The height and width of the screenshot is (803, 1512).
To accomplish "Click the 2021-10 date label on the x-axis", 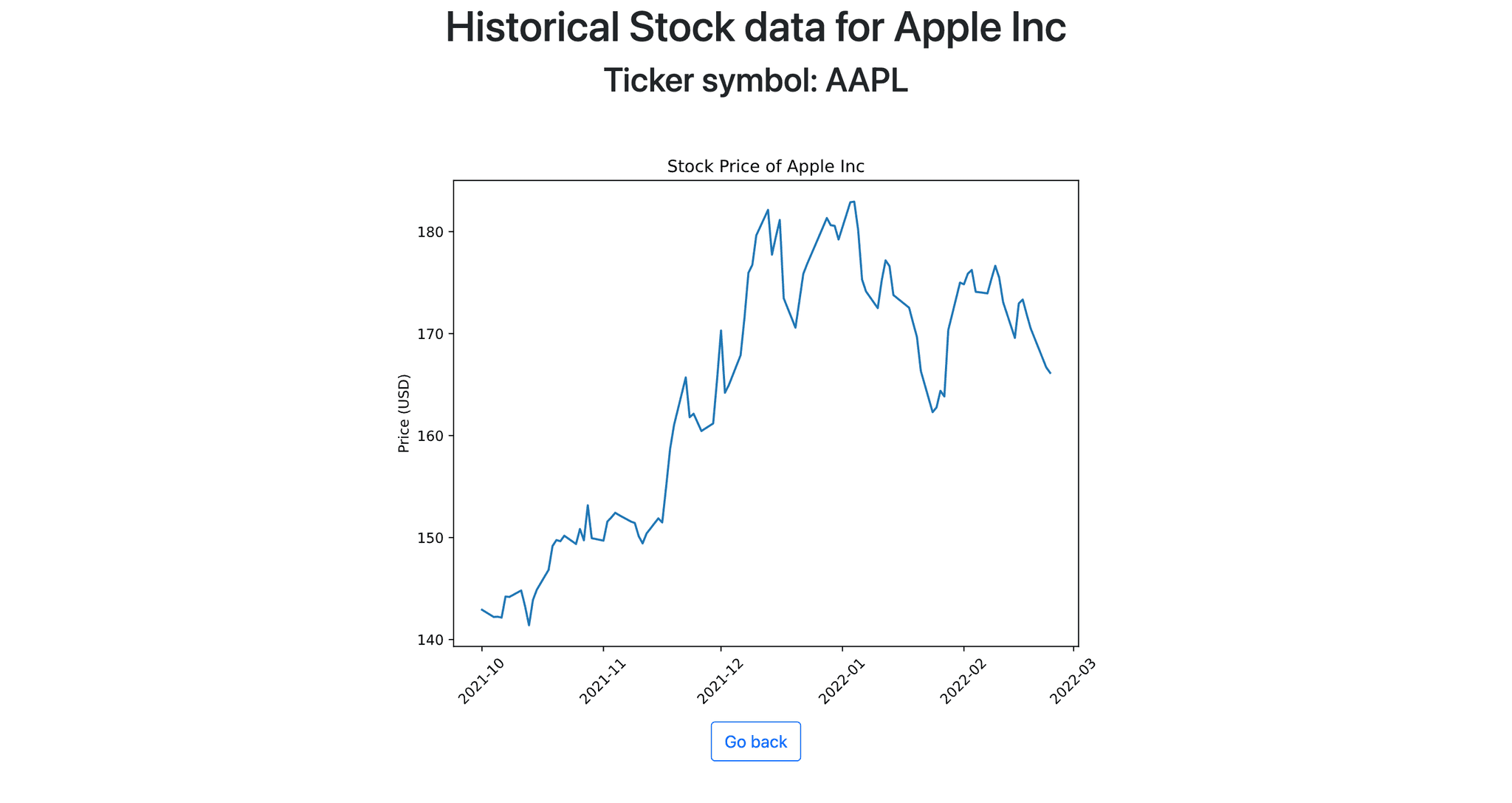I will [x=481, y=680].
